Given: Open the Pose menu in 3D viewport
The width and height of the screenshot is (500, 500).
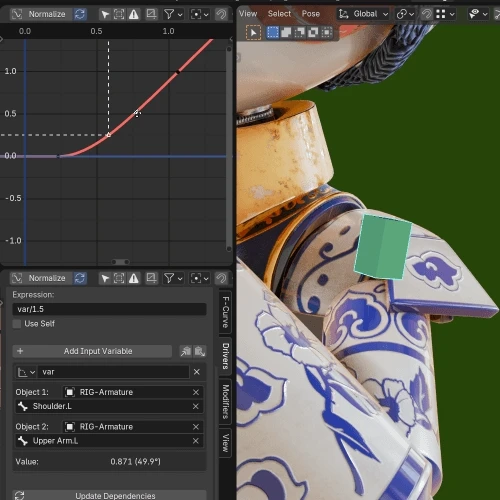Looking at the screenshot, I should [x=311, y=14].
